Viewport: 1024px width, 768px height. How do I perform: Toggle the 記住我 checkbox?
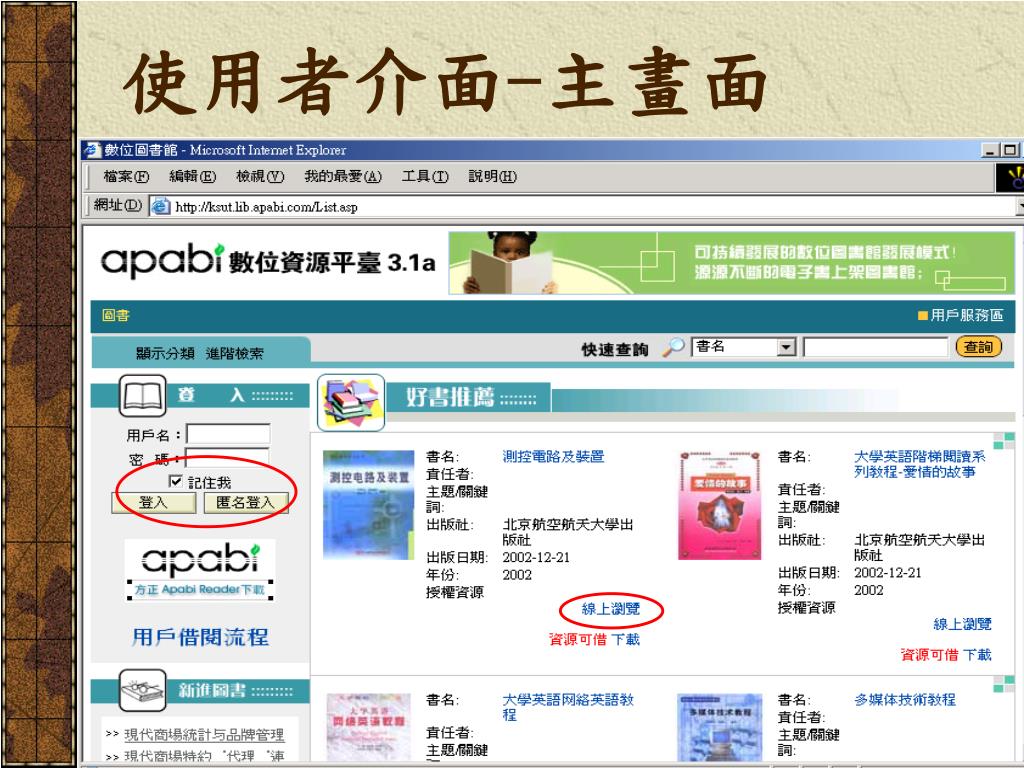[175, 481]
